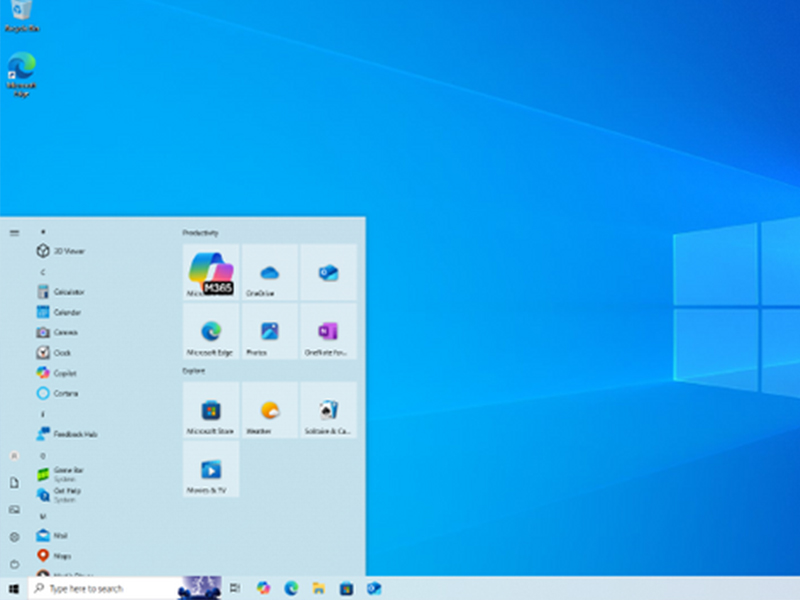Image resolution: width=800 pixels, height=600 pixels.
Task: Open Pictures from the Start sidebar
Action: pos(14,510)
